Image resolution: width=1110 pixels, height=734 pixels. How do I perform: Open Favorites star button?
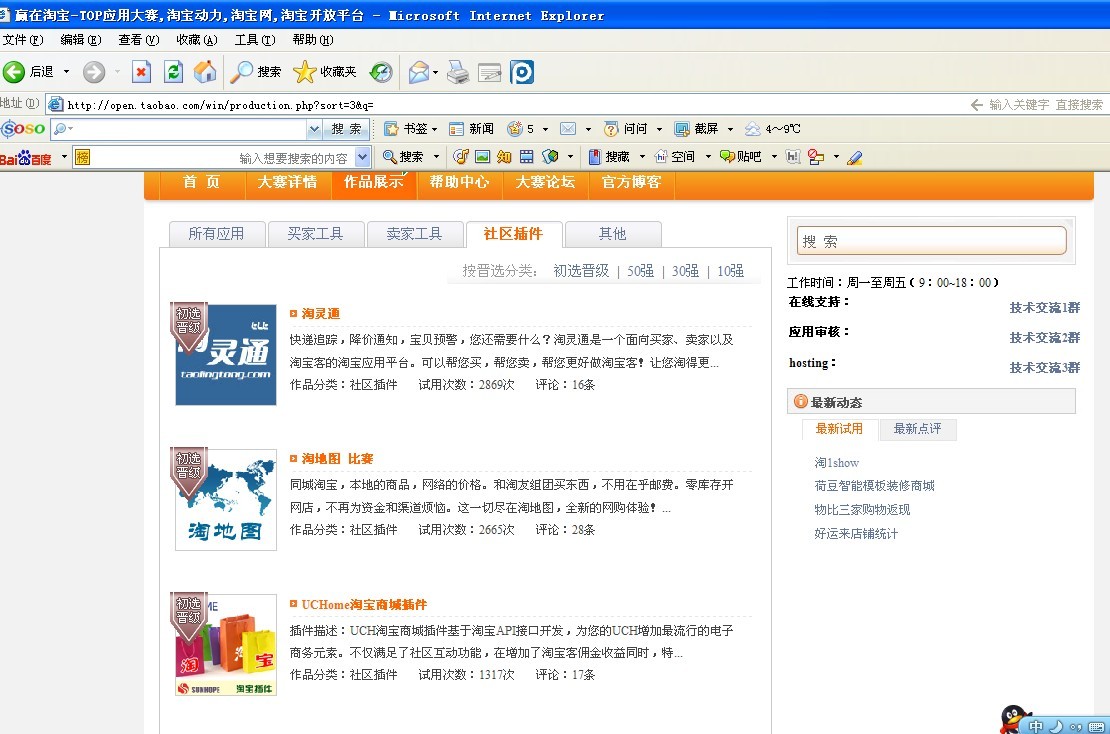pos(325,71)
